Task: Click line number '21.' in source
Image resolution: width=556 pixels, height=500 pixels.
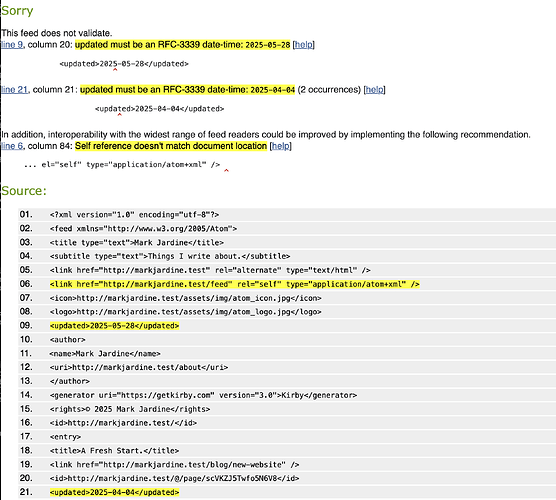Action: pos(26,492)
